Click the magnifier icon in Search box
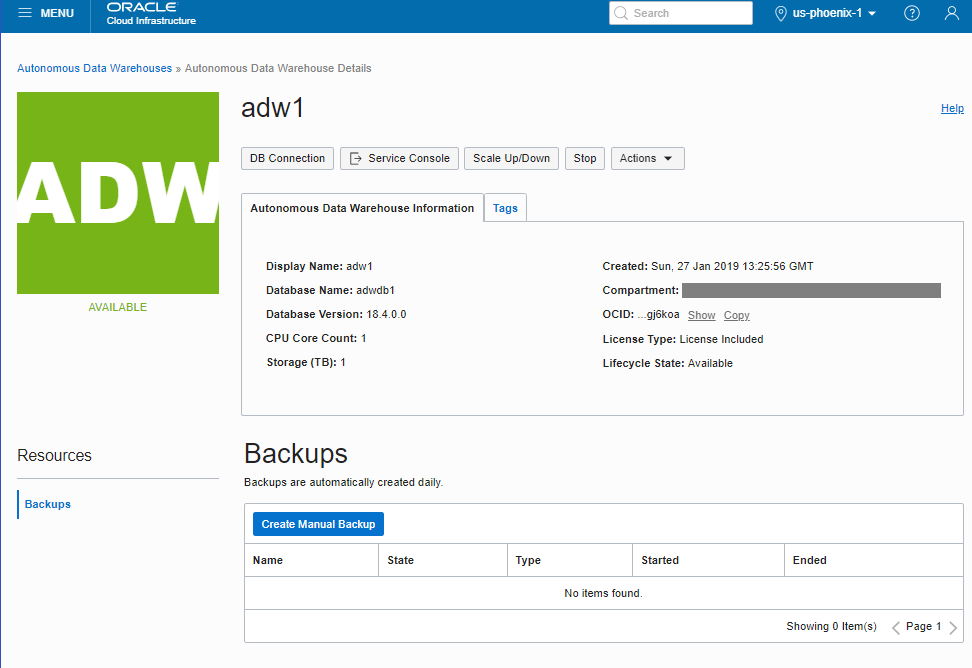 [621, 13]
